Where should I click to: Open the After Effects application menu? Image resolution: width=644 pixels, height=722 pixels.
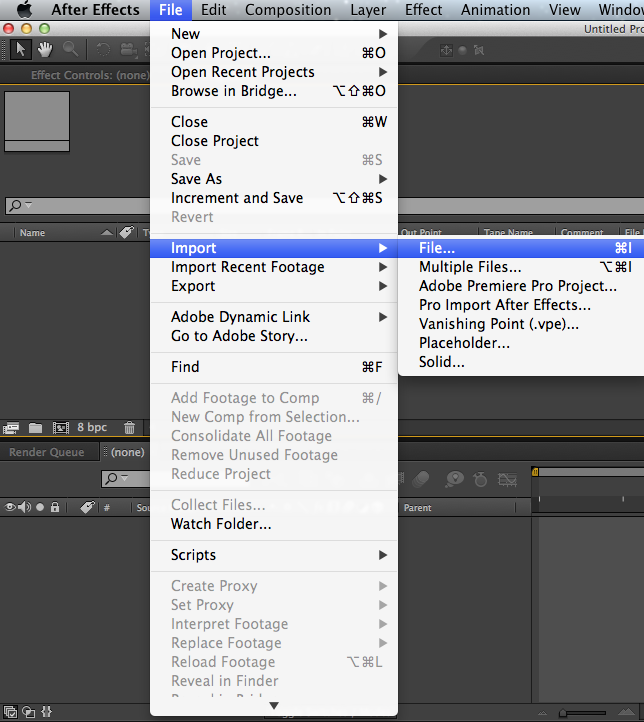[x=95, y=10]
